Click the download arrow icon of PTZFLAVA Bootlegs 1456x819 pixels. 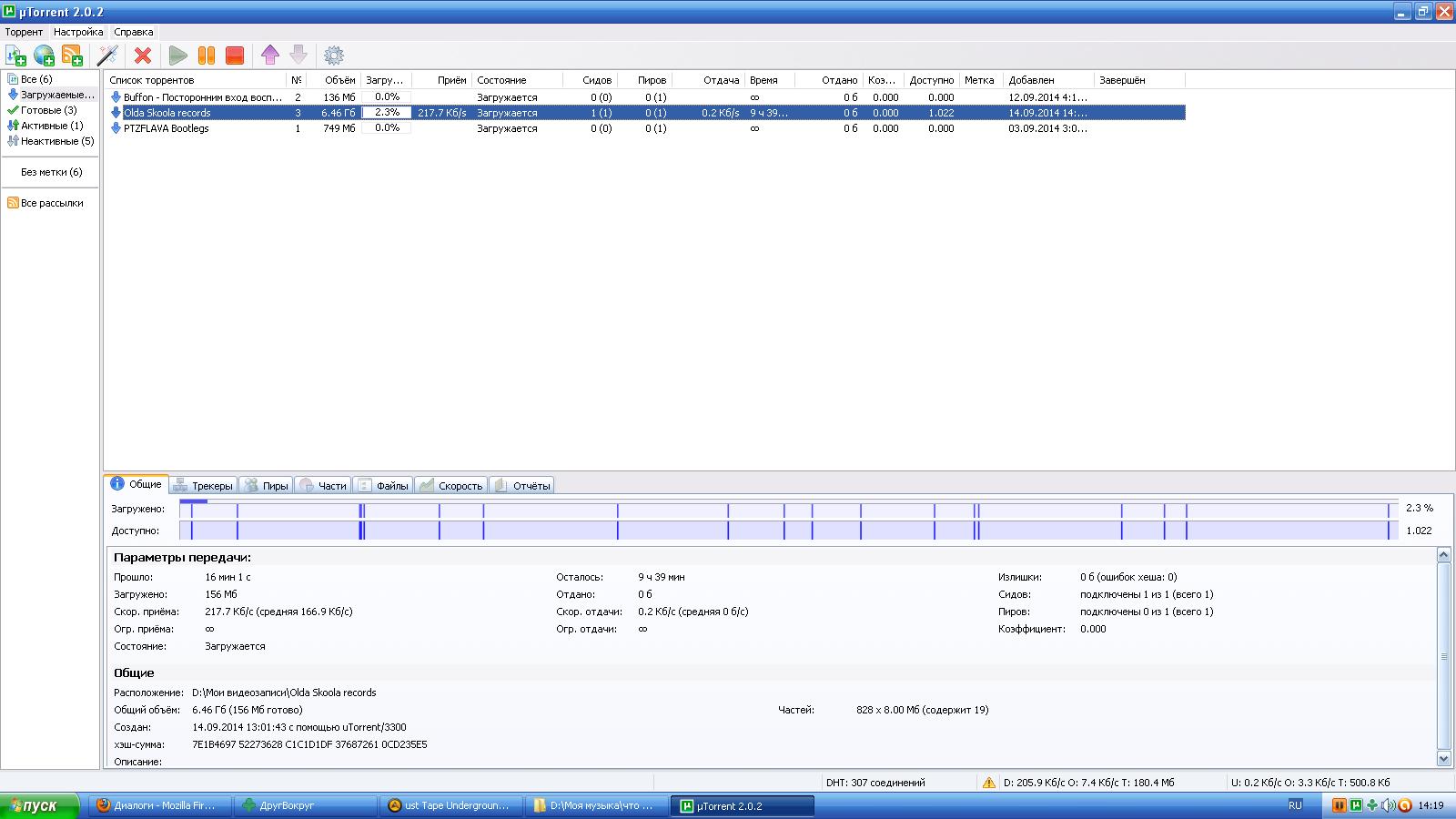point(116,128)
